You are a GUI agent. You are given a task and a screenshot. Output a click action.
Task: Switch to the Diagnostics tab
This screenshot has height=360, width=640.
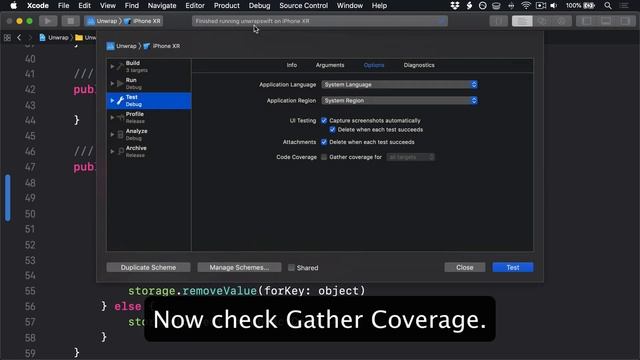[x=419, y=65]
